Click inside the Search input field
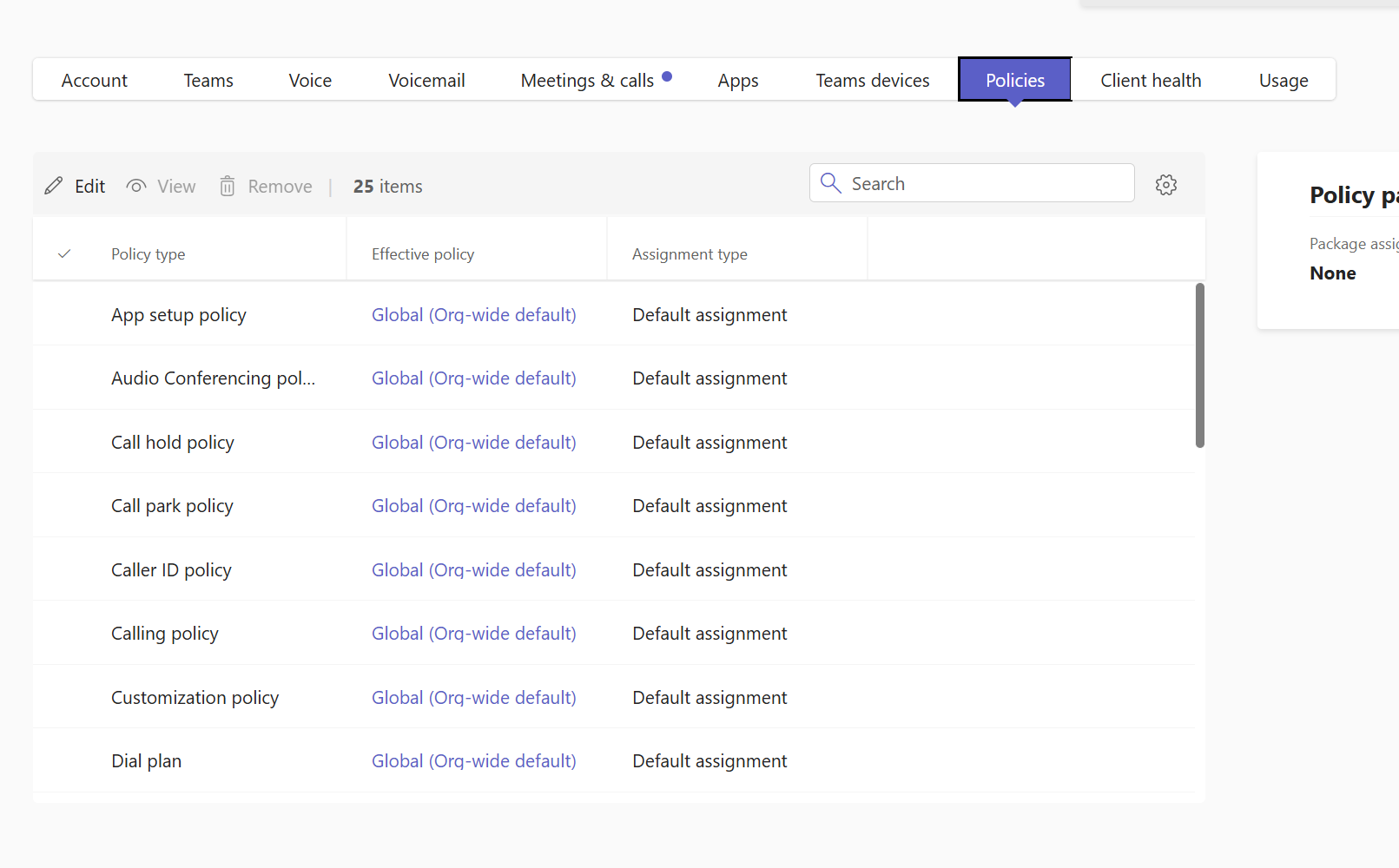Screen dimensions: 1399x868 tap(986, 184)
